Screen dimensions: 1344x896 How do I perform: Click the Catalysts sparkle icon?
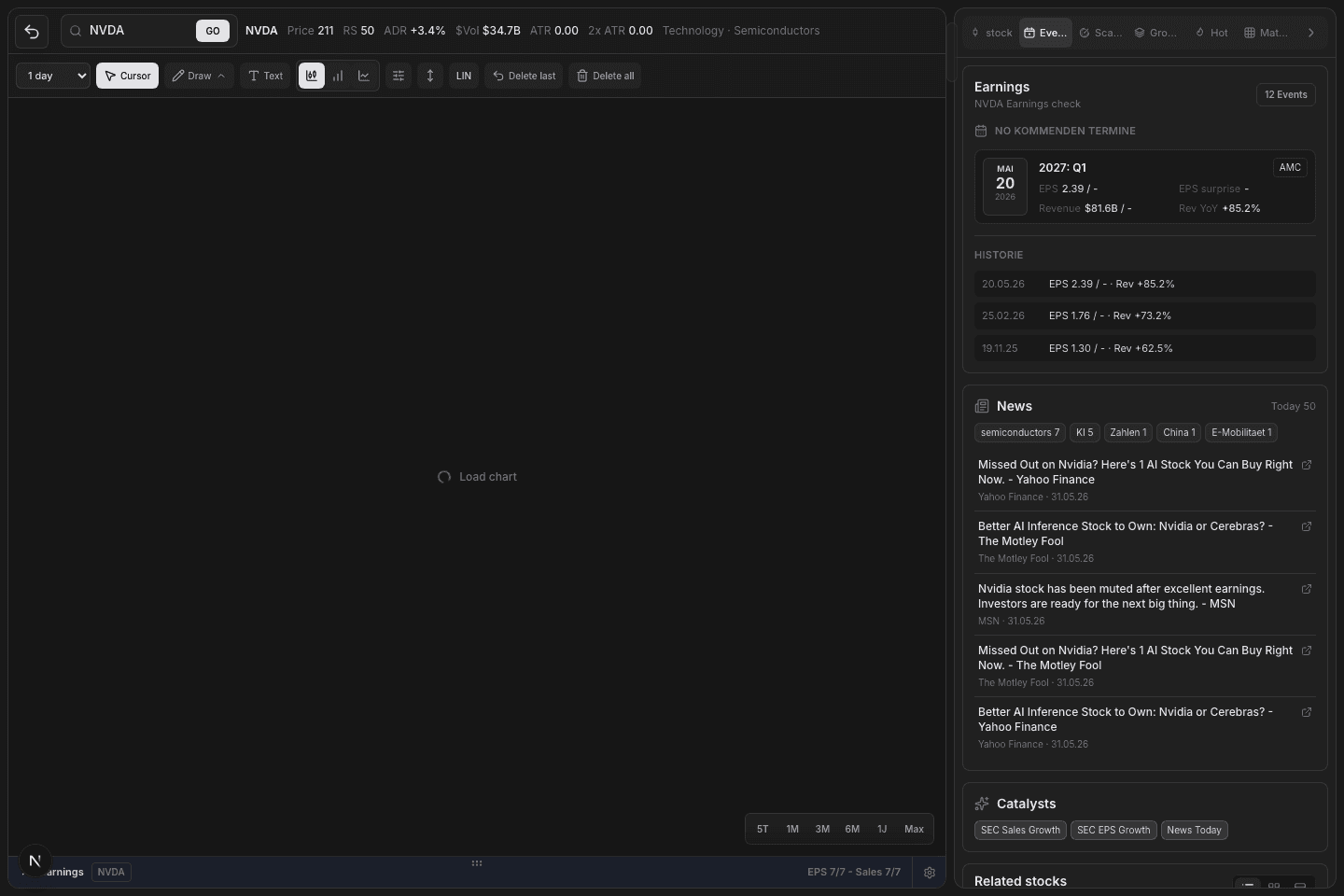tap(982, 804)
